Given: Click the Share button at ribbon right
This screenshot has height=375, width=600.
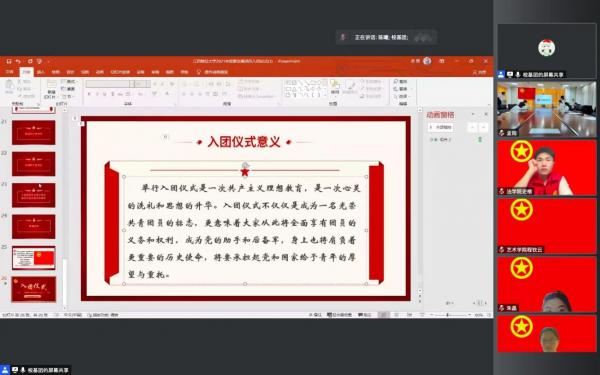Looking at the screenshot, I should point(480,72).
